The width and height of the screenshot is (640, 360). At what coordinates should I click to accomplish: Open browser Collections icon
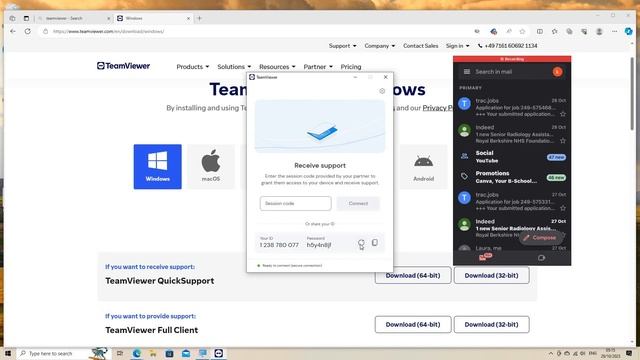[569, 31]
